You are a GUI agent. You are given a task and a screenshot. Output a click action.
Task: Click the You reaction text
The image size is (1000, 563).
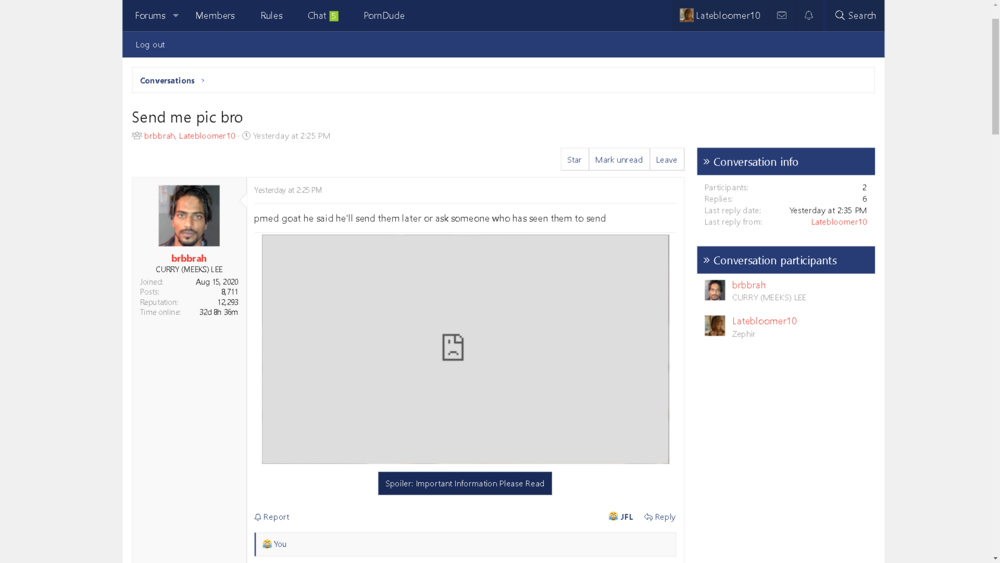[x=280, y=544]
